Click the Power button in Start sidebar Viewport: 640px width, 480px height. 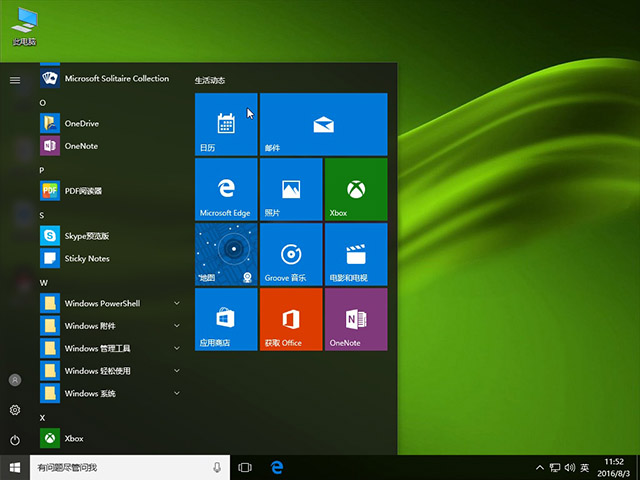pyautogui.click(x=15, y=440)
